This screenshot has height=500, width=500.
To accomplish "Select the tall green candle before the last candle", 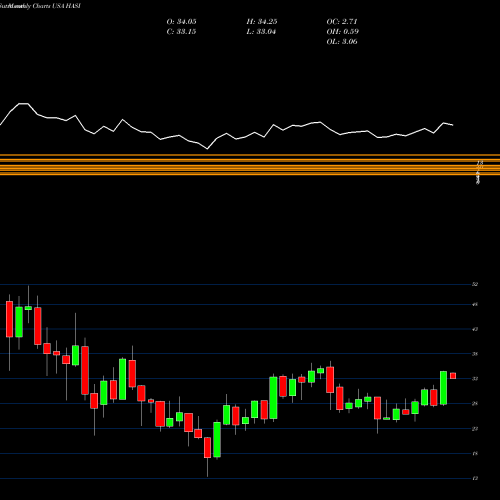I will pos(443,388).
